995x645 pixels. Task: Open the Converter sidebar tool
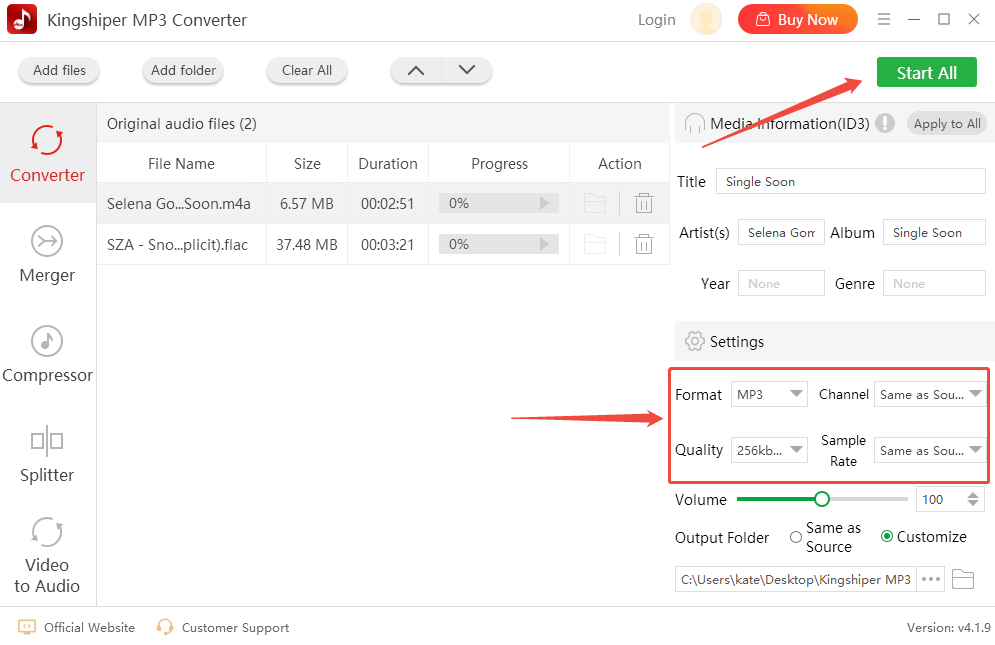[48, 154]
